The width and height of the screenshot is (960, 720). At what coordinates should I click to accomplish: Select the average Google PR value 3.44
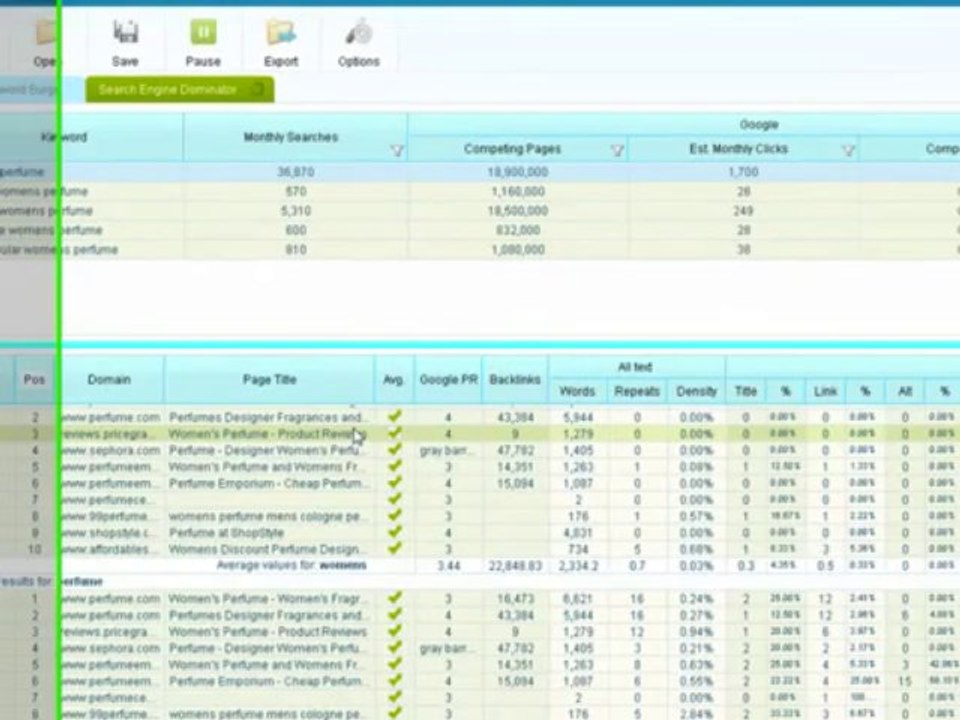tap(449, 566)
